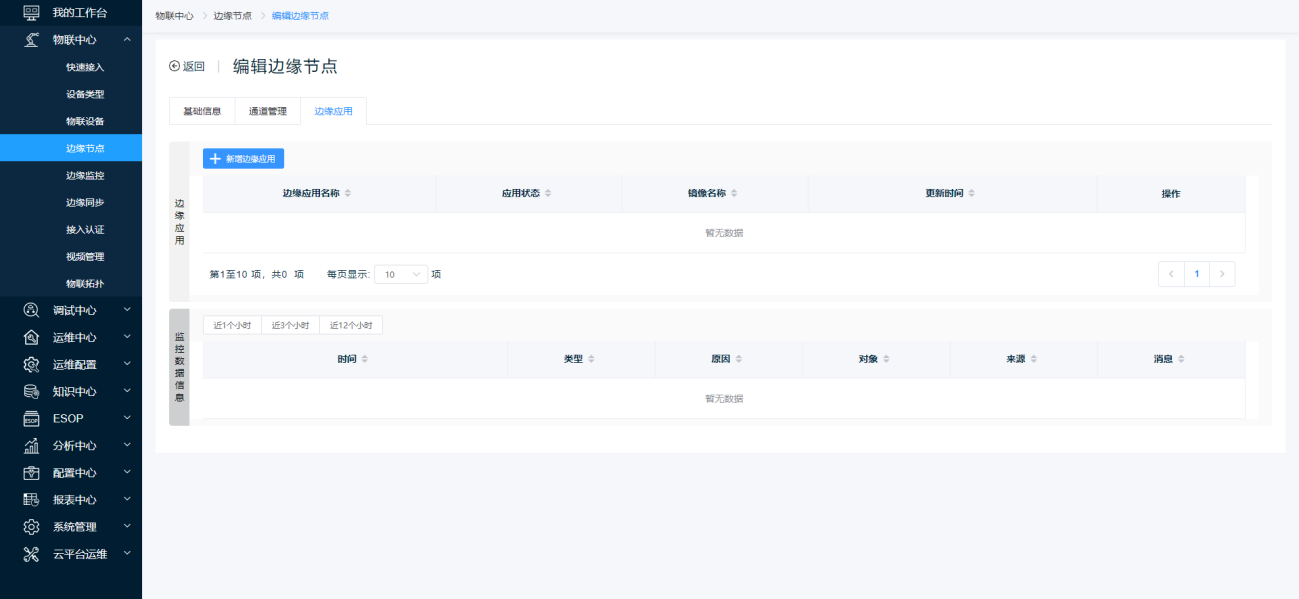
Task: Collapse the 物联中心 menu section
Action: [127, 40]
